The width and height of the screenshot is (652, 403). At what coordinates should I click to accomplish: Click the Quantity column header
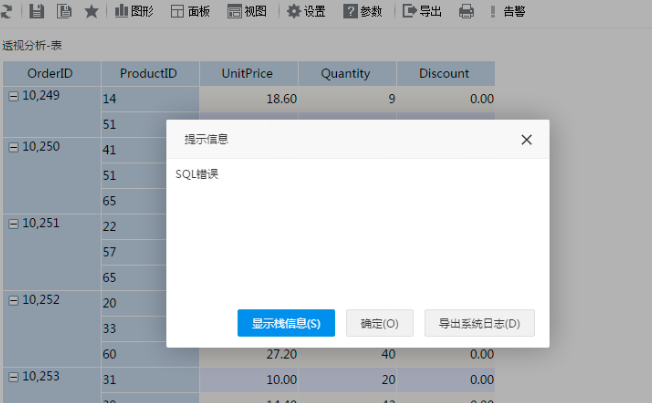[347, 74]
